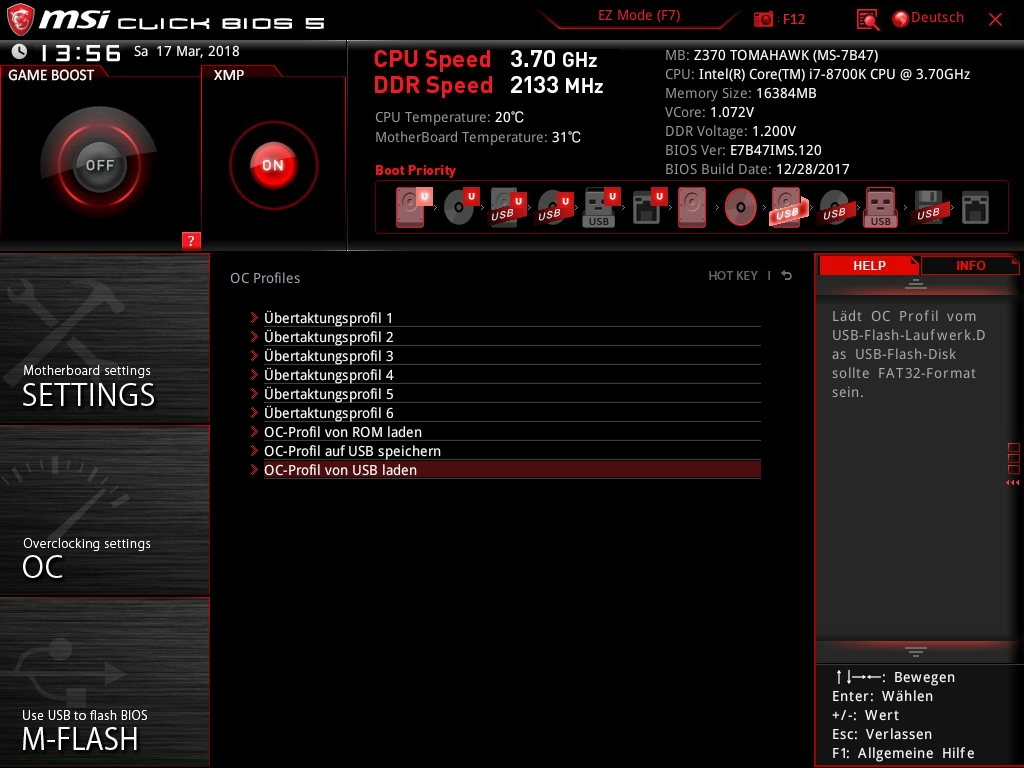Click the red question mark help icon

[191, 240]
